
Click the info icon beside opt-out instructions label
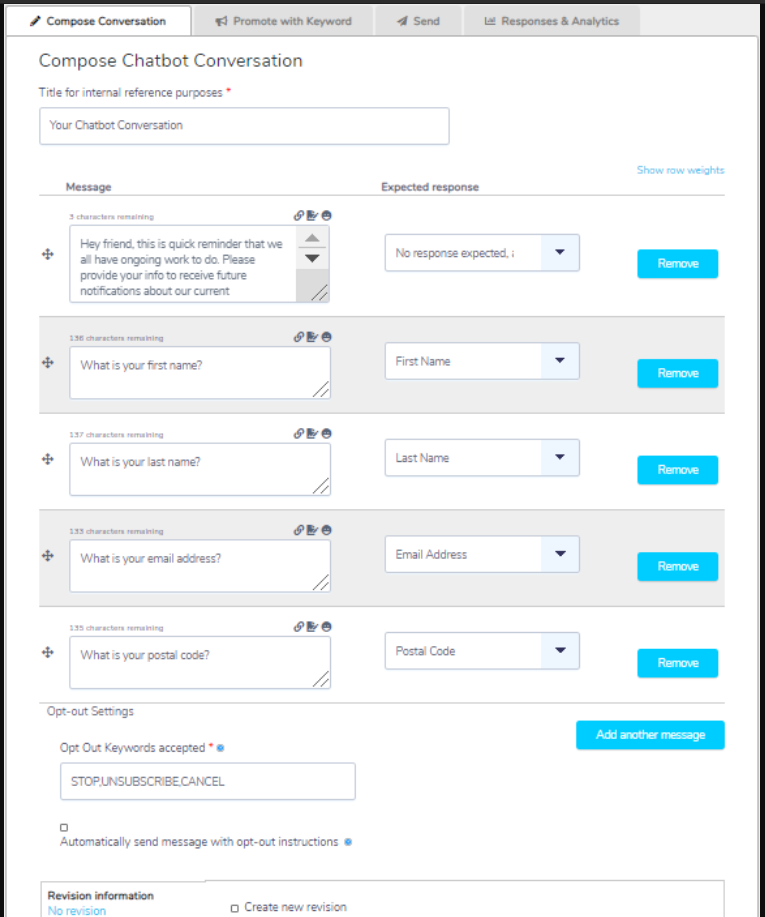point(347,842)
